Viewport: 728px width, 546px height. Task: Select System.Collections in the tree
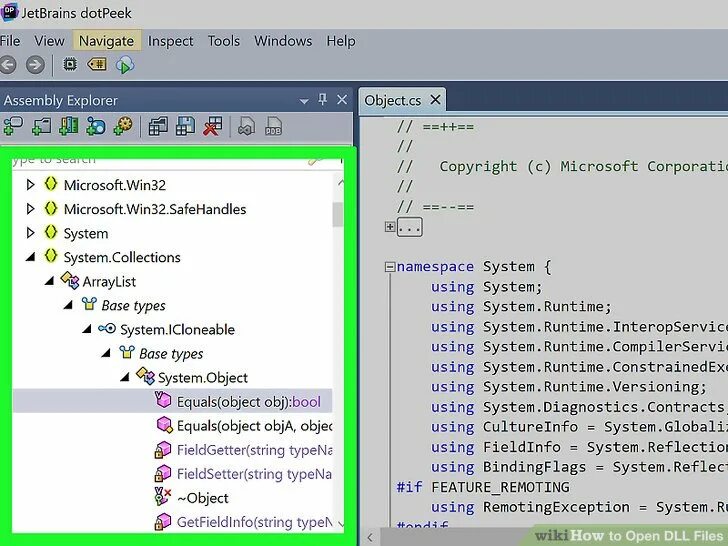(x=122, y=257)
